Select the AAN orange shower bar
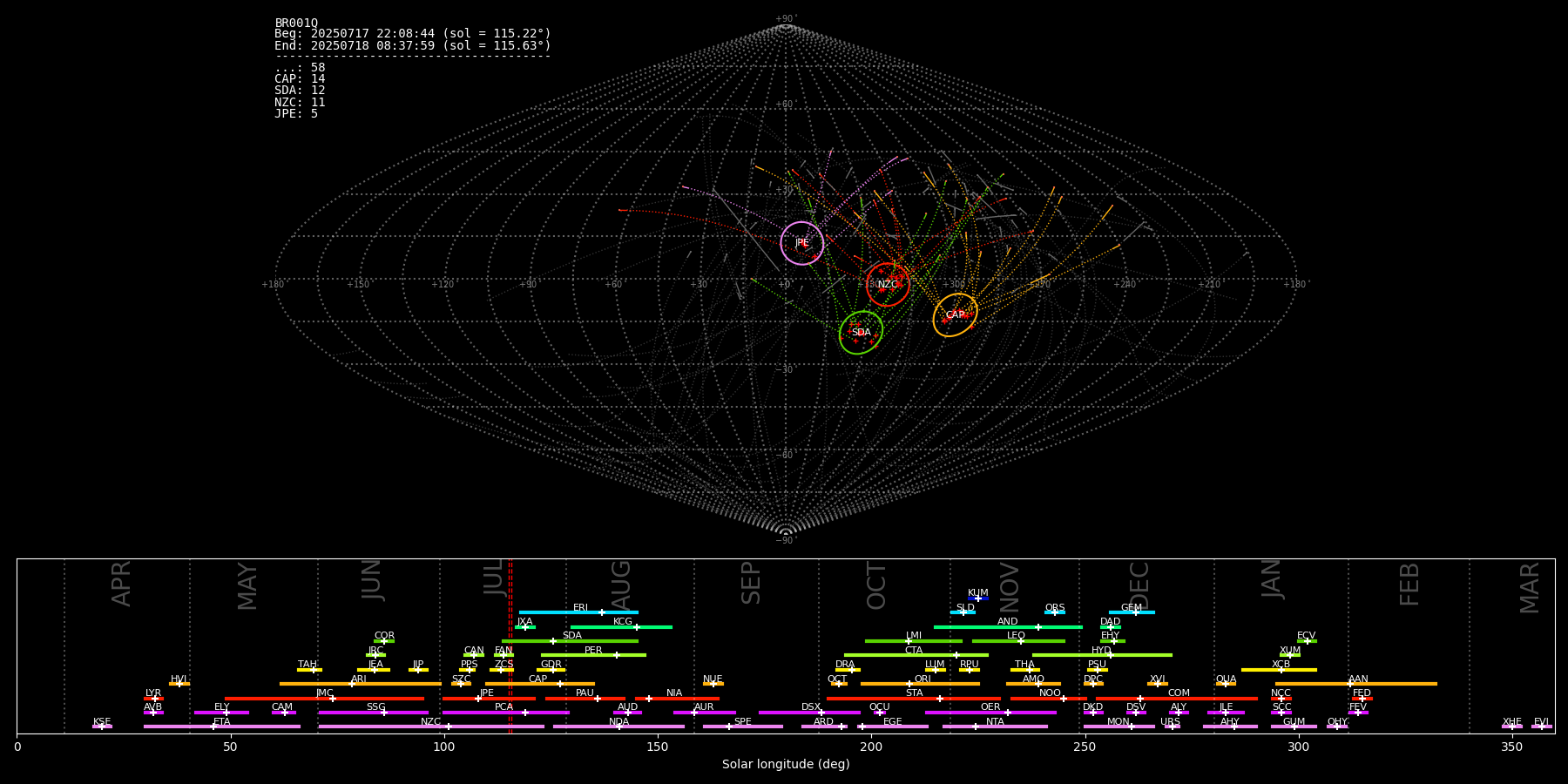The width and height of the screenshot is (1568, 784). click(1356, 684)
